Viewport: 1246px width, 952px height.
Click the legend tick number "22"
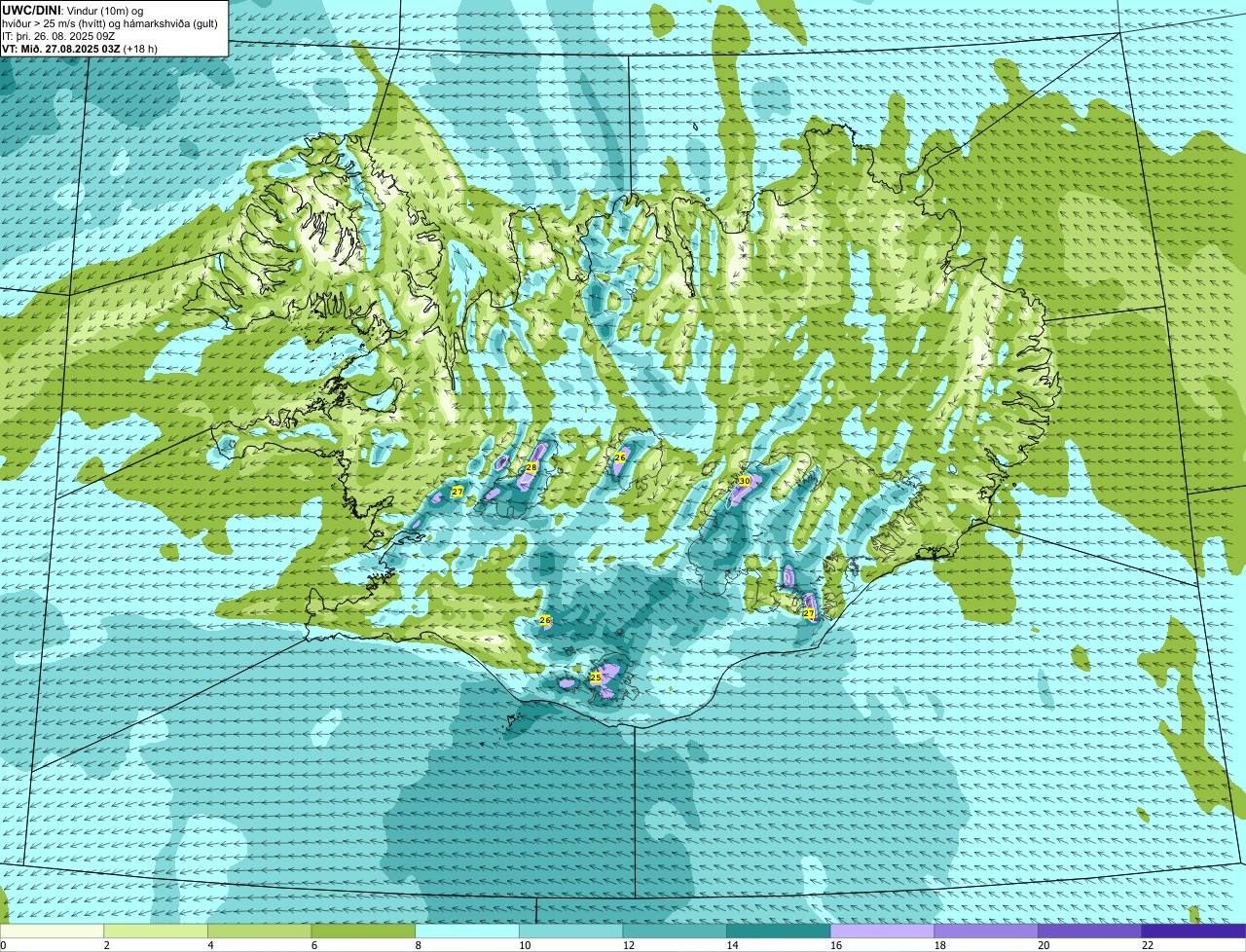(x=1148, y=945)
